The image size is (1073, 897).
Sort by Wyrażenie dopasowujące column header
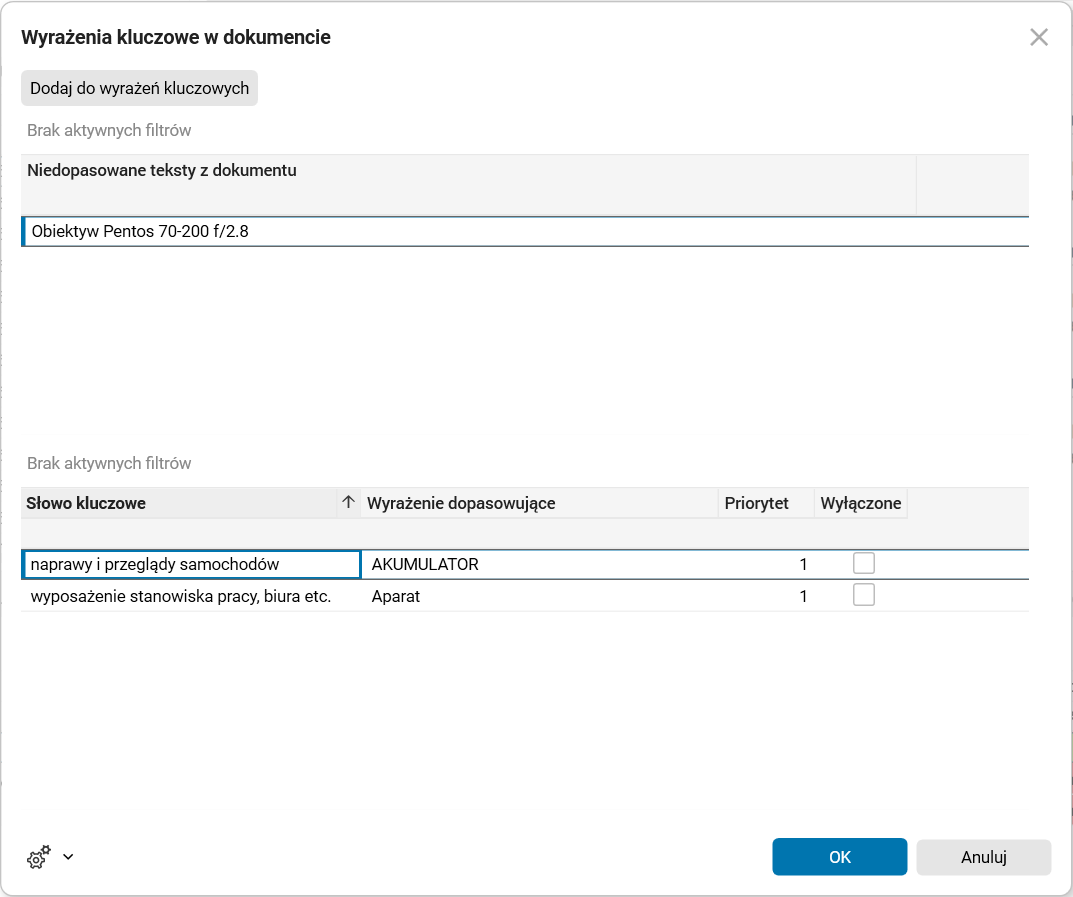coord(461,503)
